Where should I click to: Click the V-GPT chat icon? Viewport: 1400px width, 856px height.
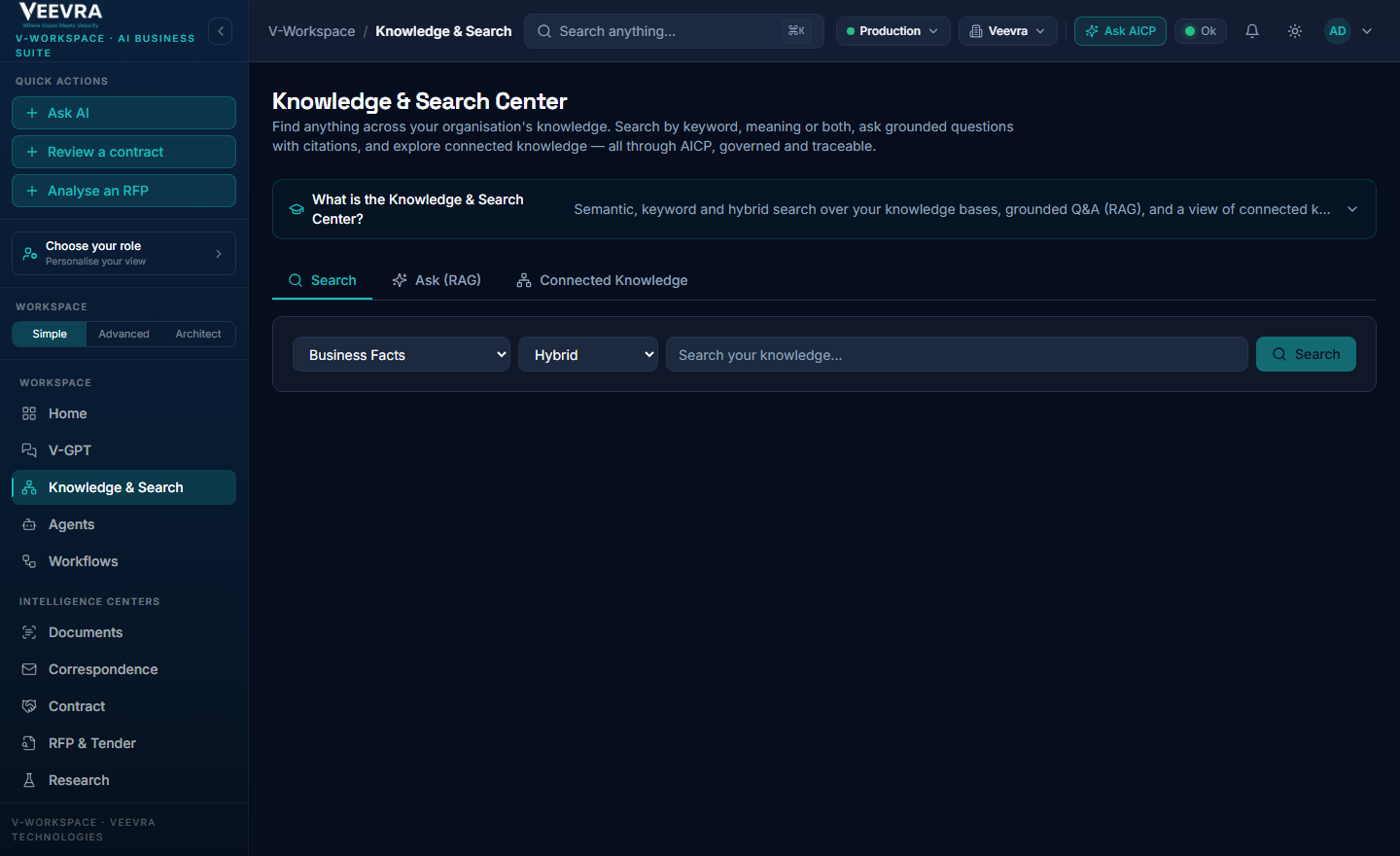[x=29, y=450]
